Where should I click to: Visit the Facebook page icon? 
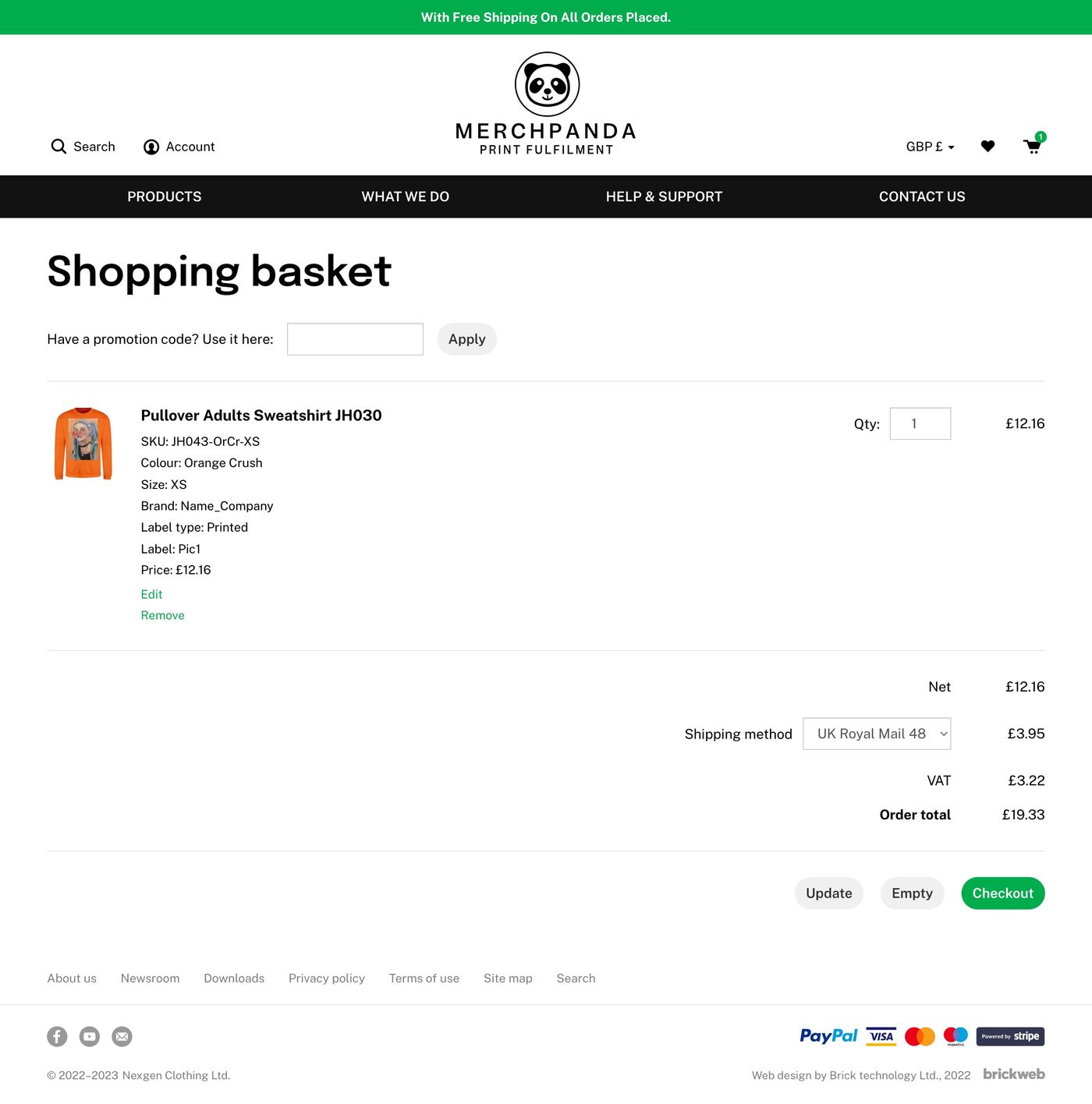[x=57, y=1036]
